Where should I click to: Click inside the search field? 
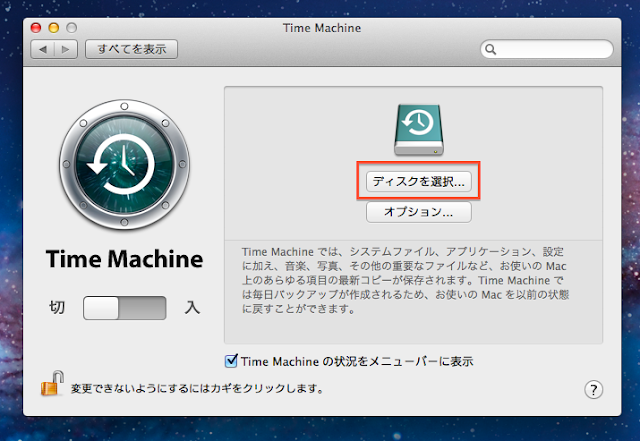(547, 49)
